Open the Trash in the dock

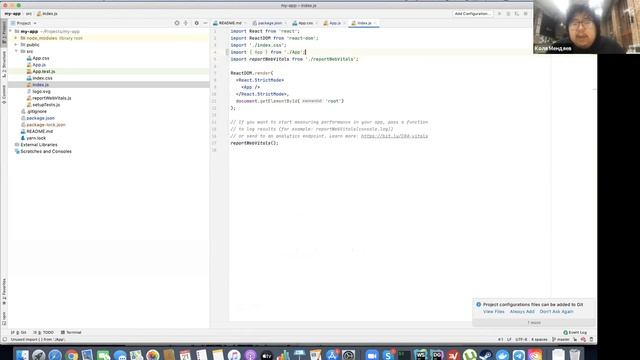pyautogui.click(x=575, y=355)
